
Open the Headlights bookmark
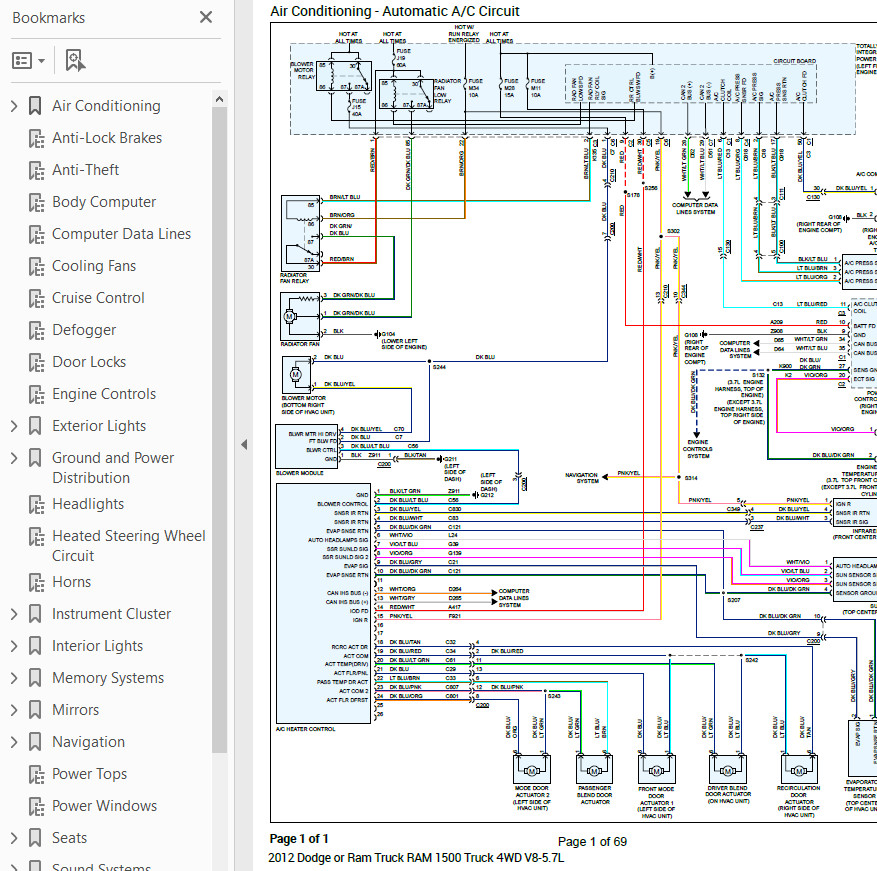tap(88, 504)
